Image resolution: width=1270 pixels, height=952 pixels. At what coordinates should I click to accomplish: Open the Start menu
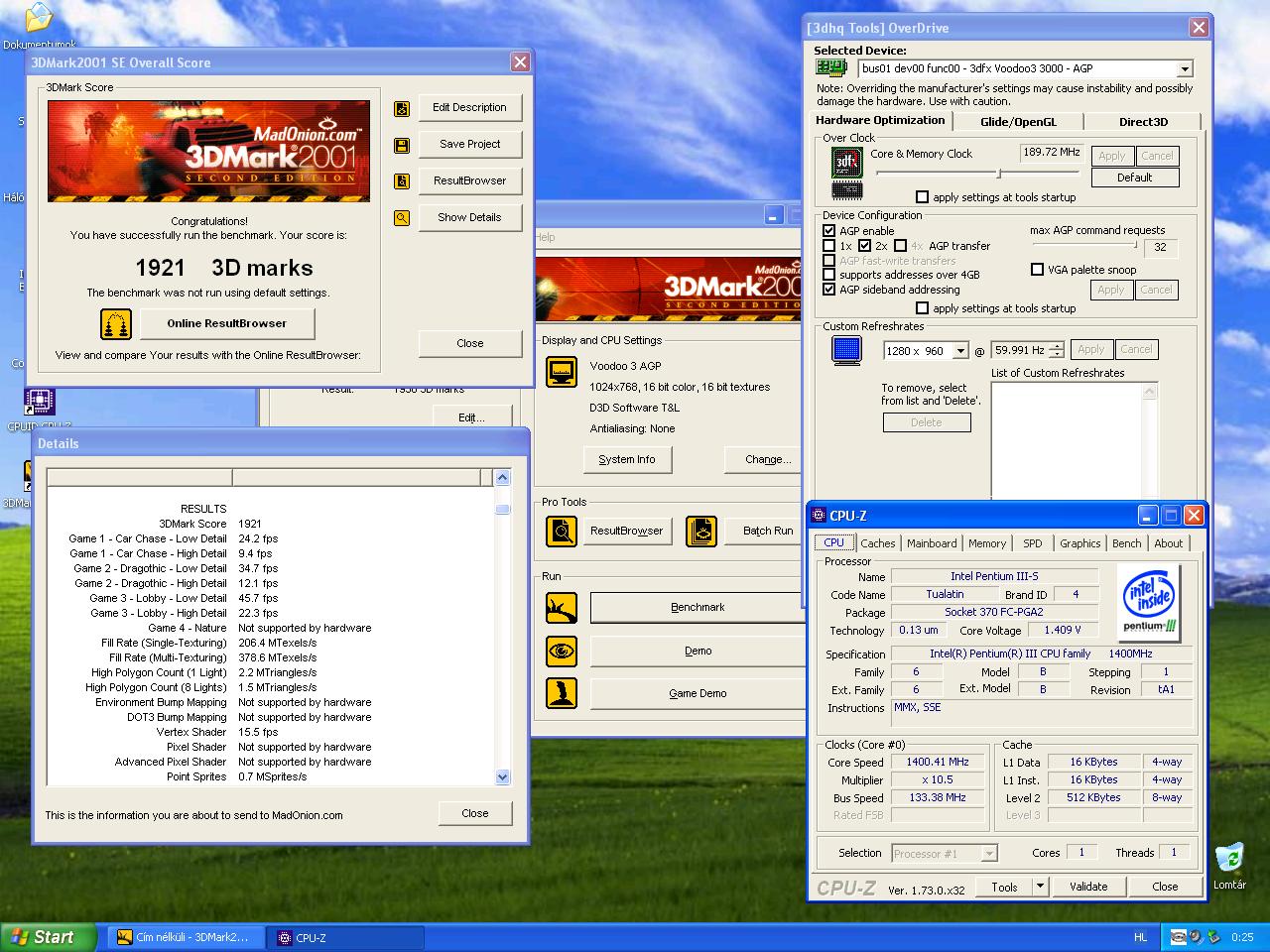pos(49,937)
